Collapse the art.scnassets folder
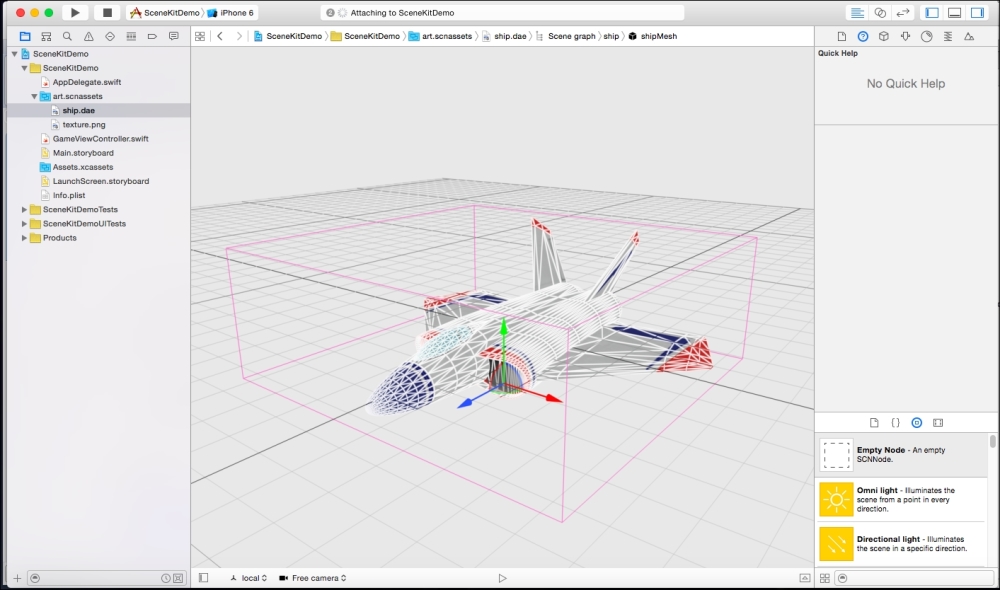The image size is (1000, 590). click(35, 97)
